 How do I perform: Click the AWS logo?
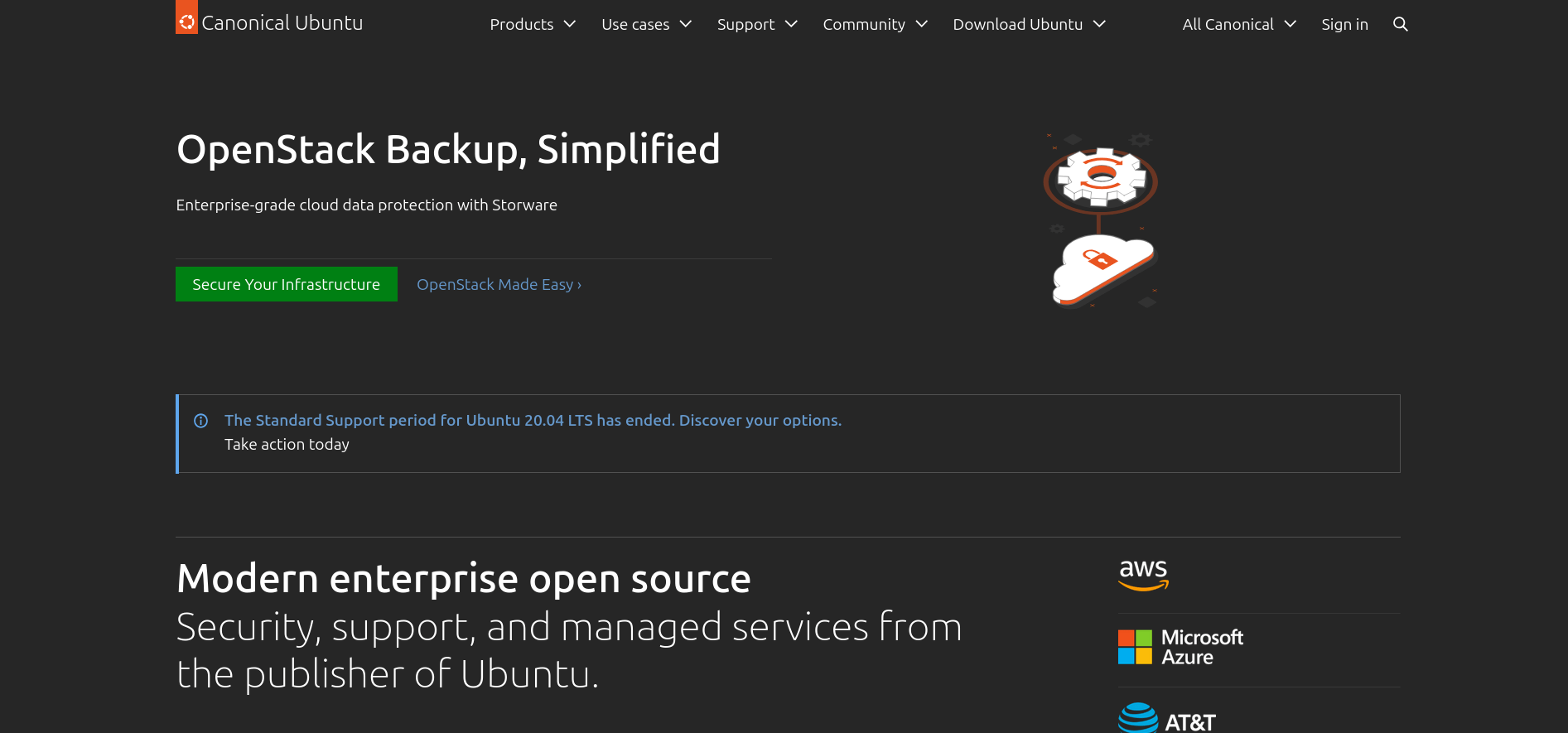(x=1143, y=575)
